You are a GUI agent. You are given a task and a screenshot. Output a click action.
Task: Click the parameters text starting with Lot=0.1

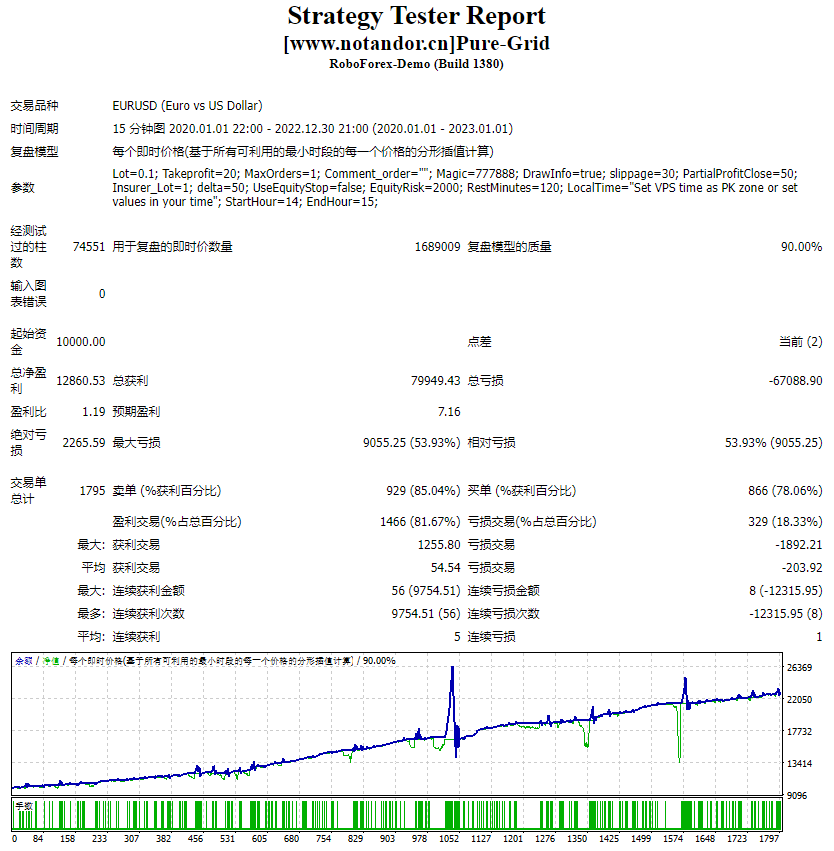455,187
